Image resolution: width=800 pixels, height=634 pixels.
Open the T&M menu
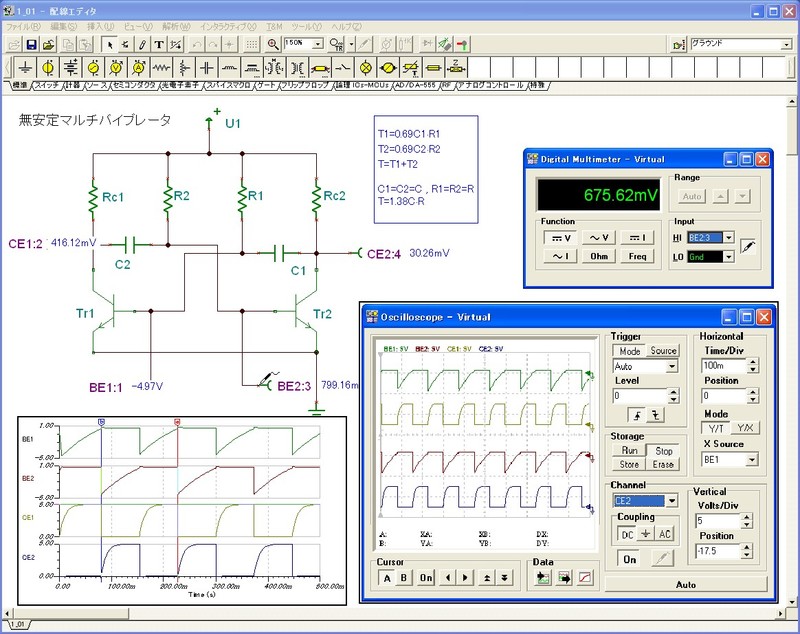pos(273,24)
